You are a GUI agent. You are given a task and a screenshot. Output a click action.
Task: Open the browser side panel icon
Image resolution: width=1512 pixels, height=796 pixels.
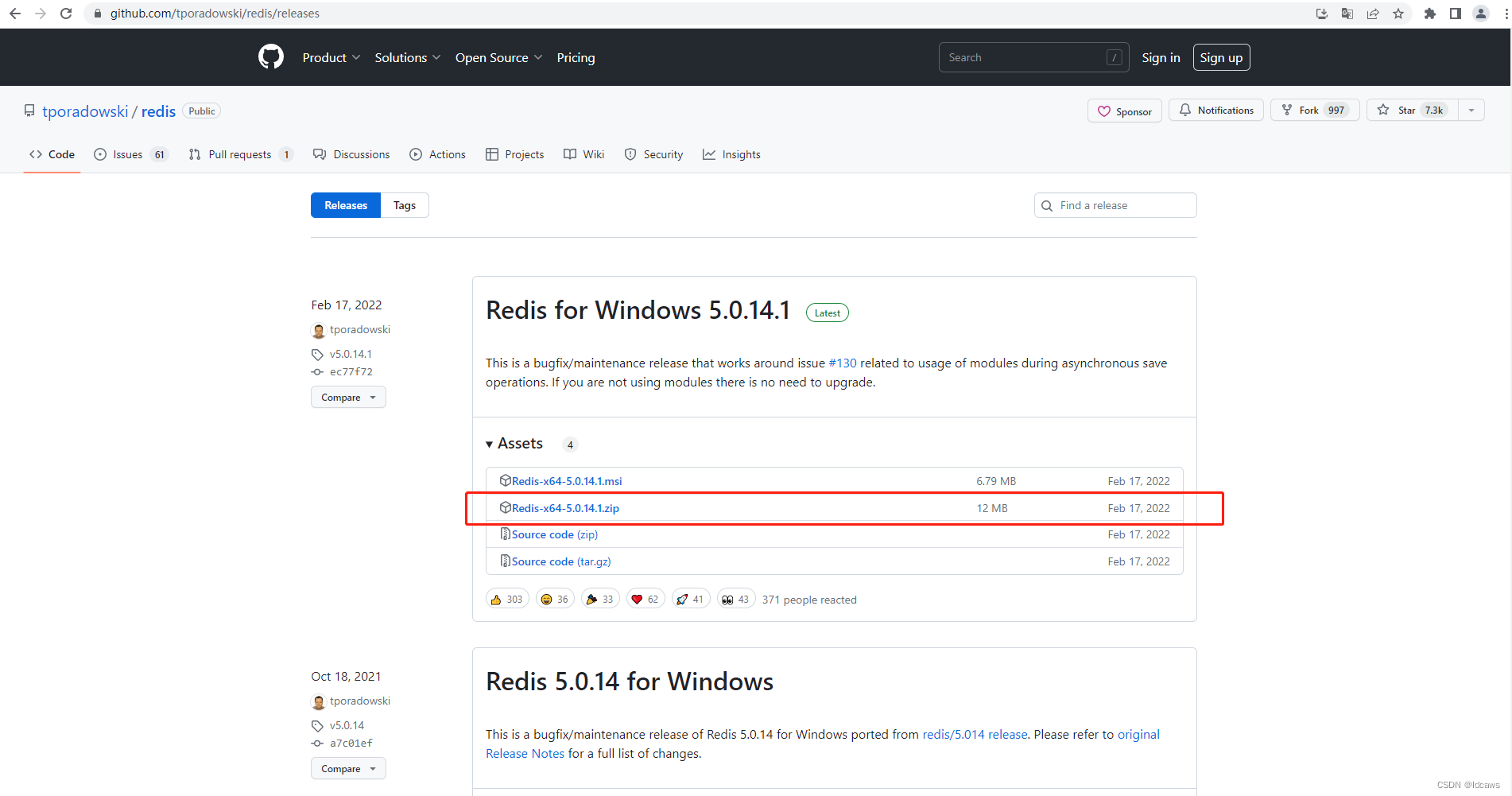(x=1456, y=14)
